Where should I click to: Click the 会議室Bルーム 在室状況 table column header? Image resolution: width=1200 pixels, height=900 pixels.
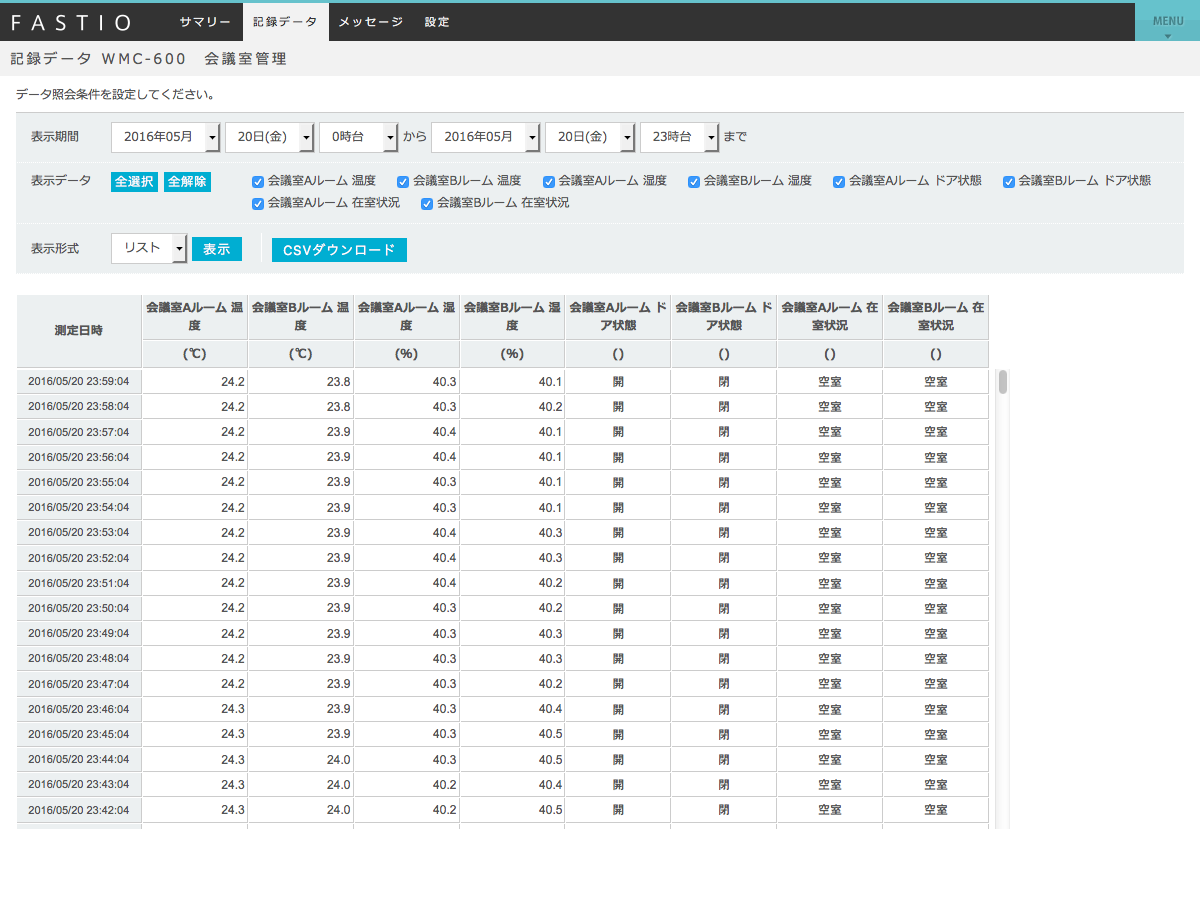(936, 317)
